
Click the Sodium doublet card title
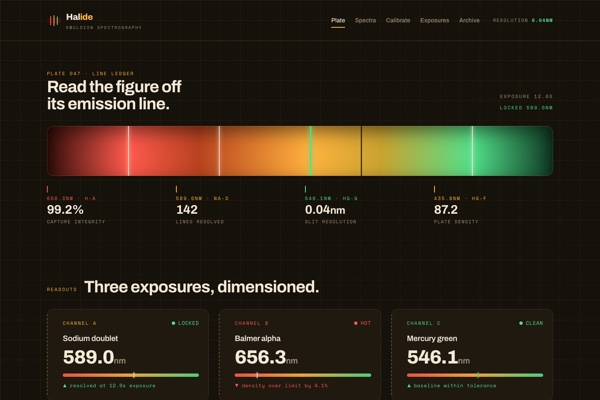point(90,338)
